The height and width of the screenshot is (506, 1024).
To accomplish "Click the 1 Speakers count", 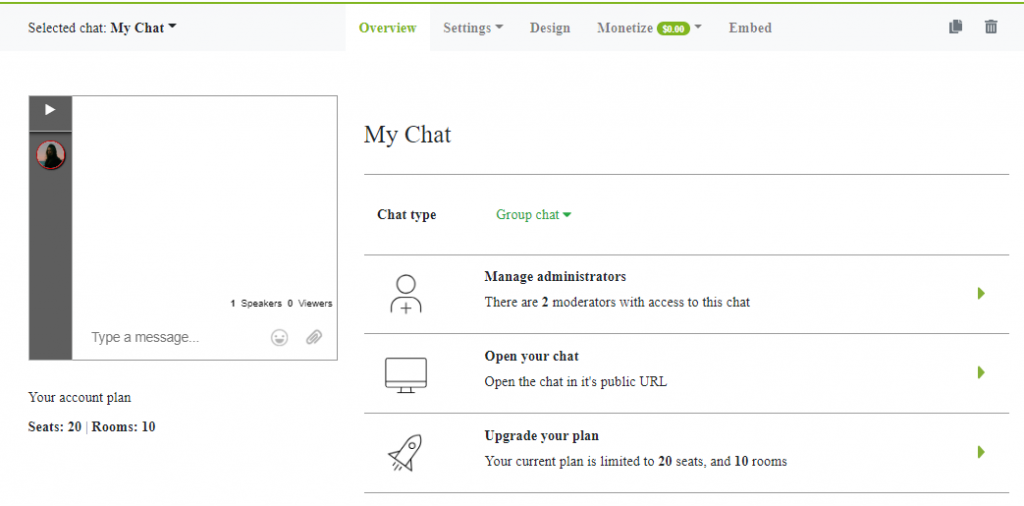I will click(x=255, y=304).
